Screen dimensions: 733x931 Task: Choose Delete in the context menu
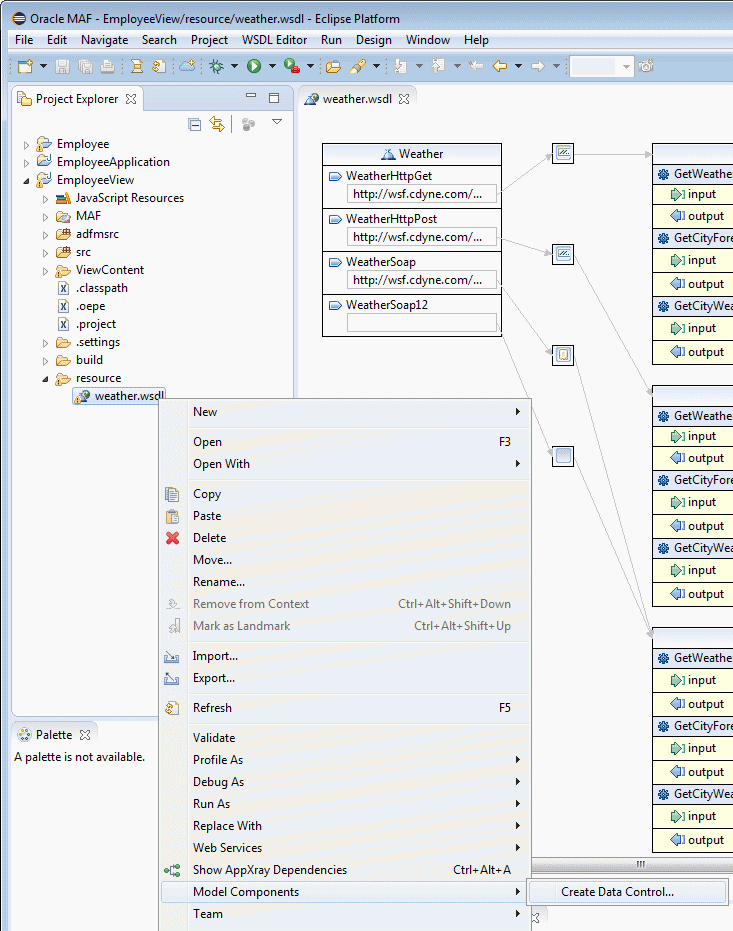[x=345, y=538]
